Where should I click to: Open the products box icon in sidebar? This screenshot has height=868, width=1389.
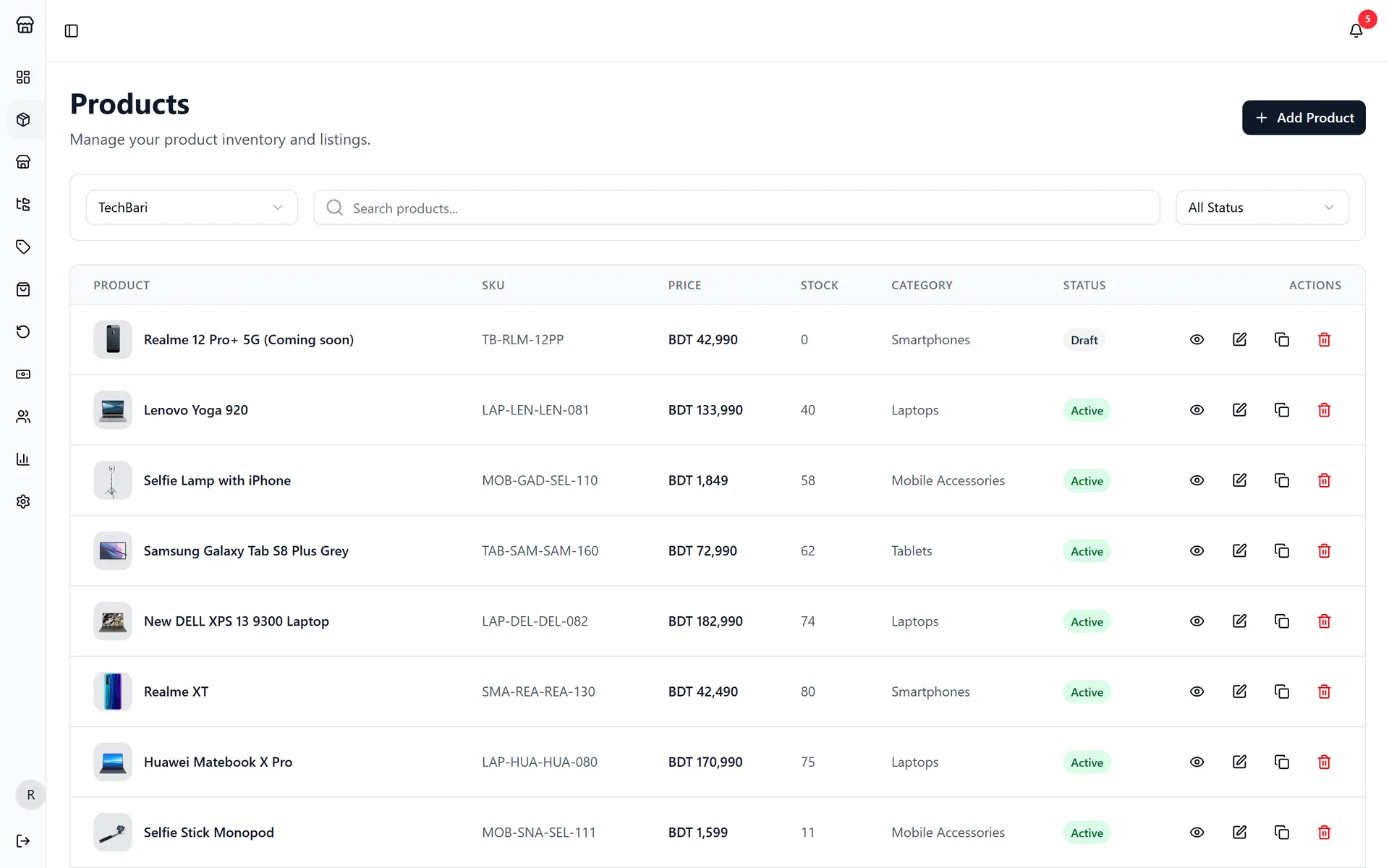click(23, 119)
